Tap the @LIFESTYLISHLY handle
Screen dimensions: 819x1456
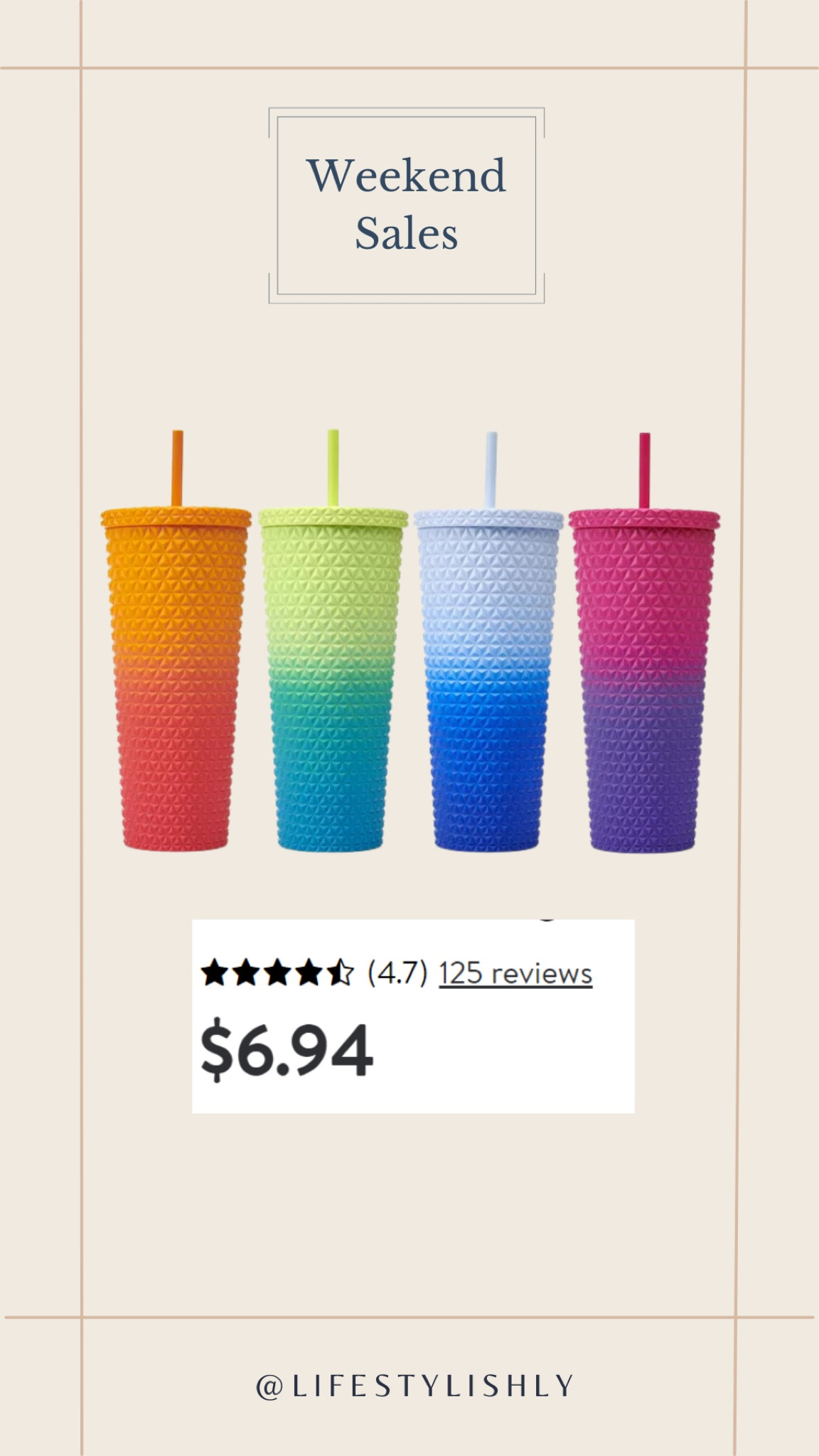[414, 1386]
